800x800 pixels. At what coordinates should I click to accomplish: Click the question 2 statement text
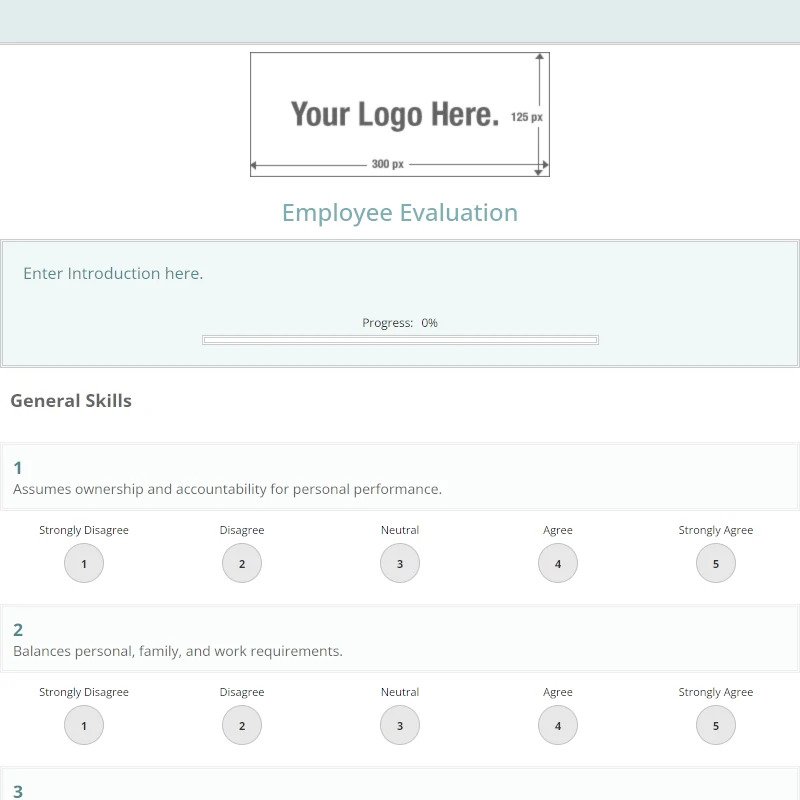[178, 651]
